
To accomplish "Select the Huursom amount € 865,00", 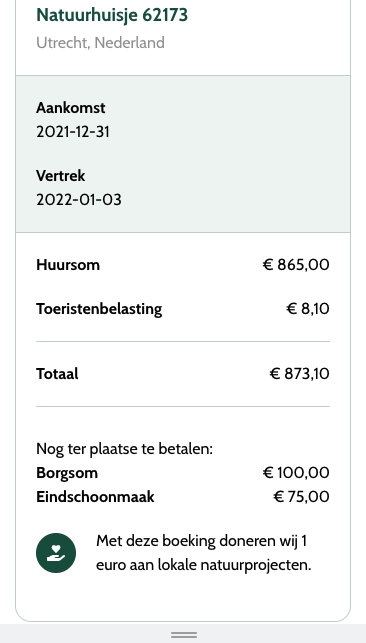I will [x=296, y=265].
